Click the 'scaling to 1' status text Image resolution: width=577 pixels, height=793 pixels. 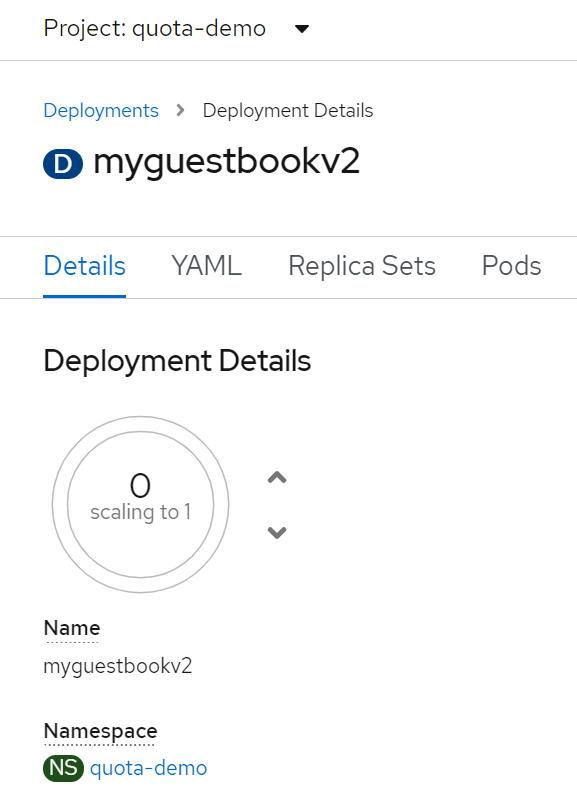pos(141,512)
